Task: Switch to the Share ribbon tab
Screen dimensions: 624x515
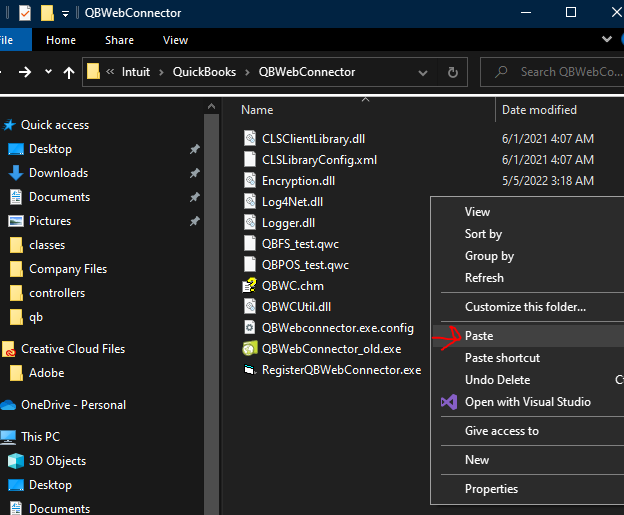Action: (119, 40)
